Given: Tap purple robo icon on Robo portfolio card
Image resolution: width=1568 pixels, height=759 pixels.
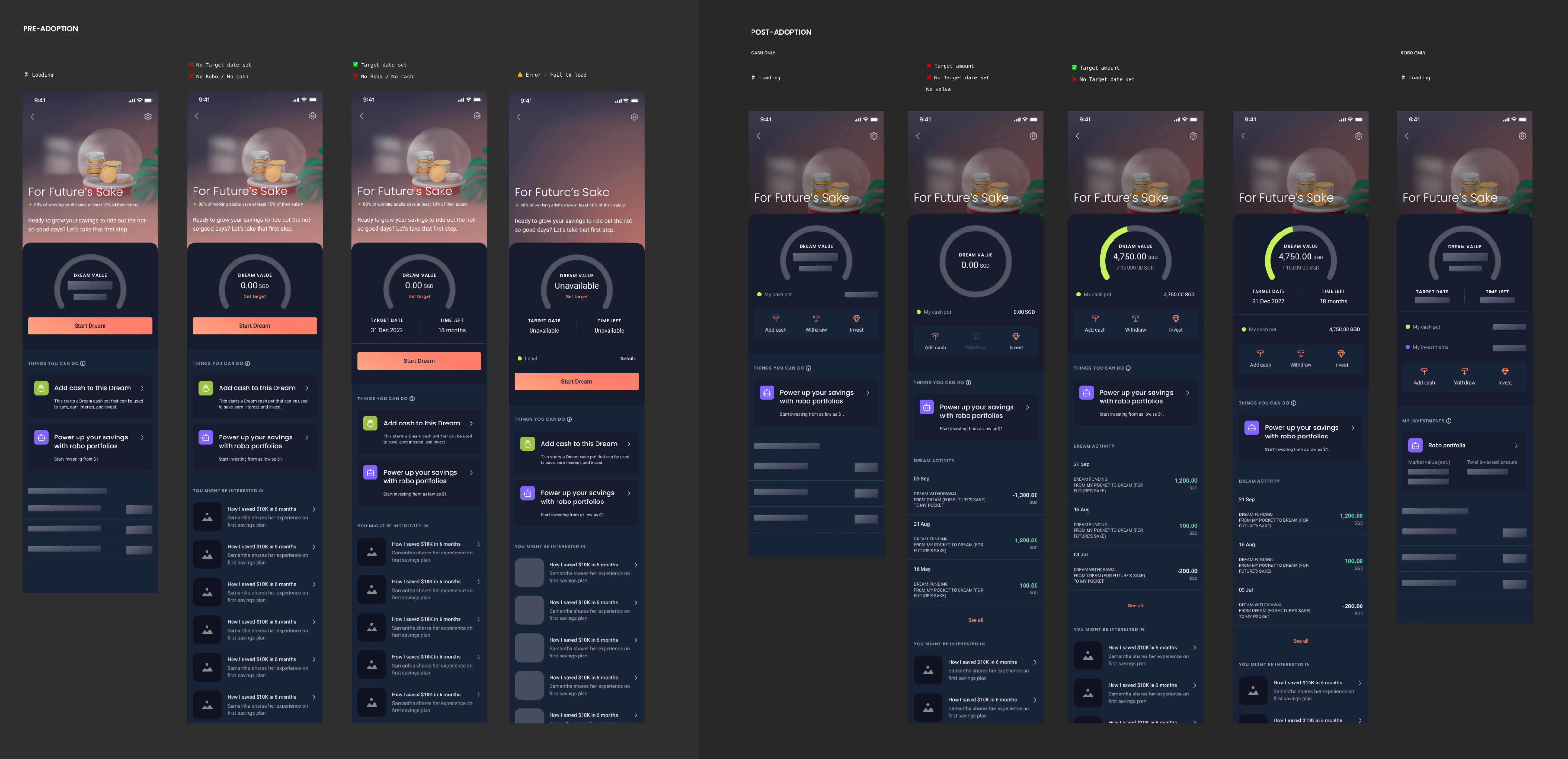Looking at the screenshot, I should coord(1415,445).
